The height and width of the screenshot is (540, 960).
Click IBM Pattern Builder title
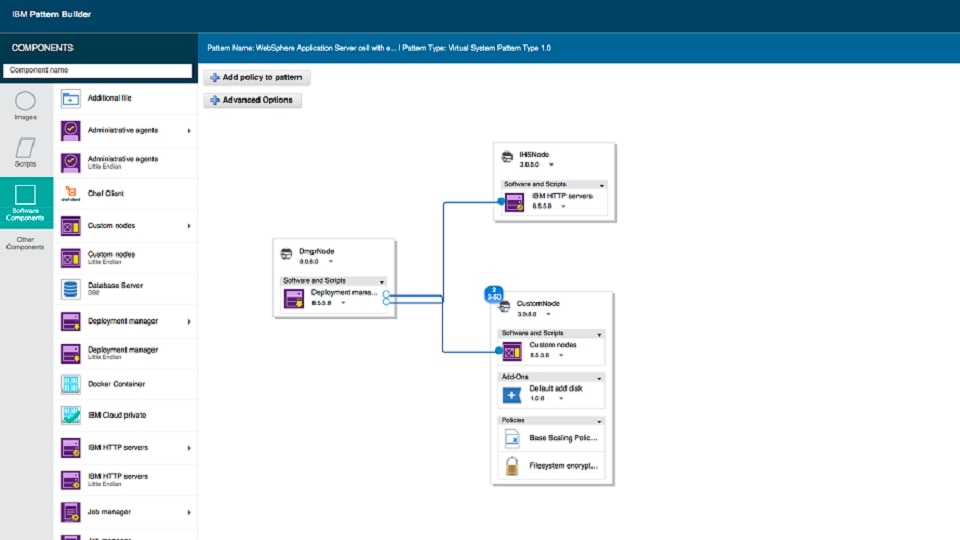[51, 14]
